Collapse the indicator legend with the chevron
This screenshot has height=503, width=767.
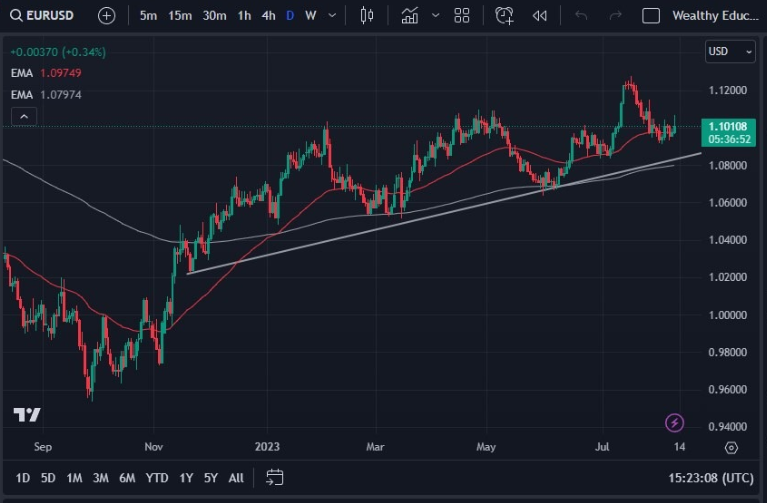pos(24,117)
